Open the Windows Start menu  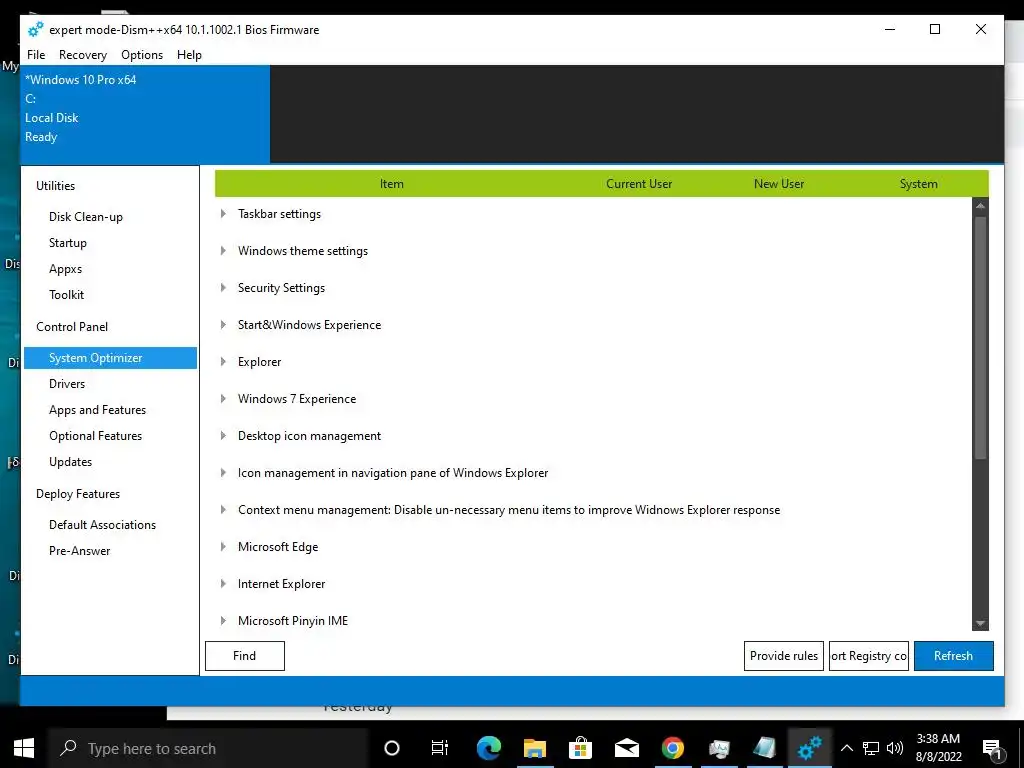(24, 748)
